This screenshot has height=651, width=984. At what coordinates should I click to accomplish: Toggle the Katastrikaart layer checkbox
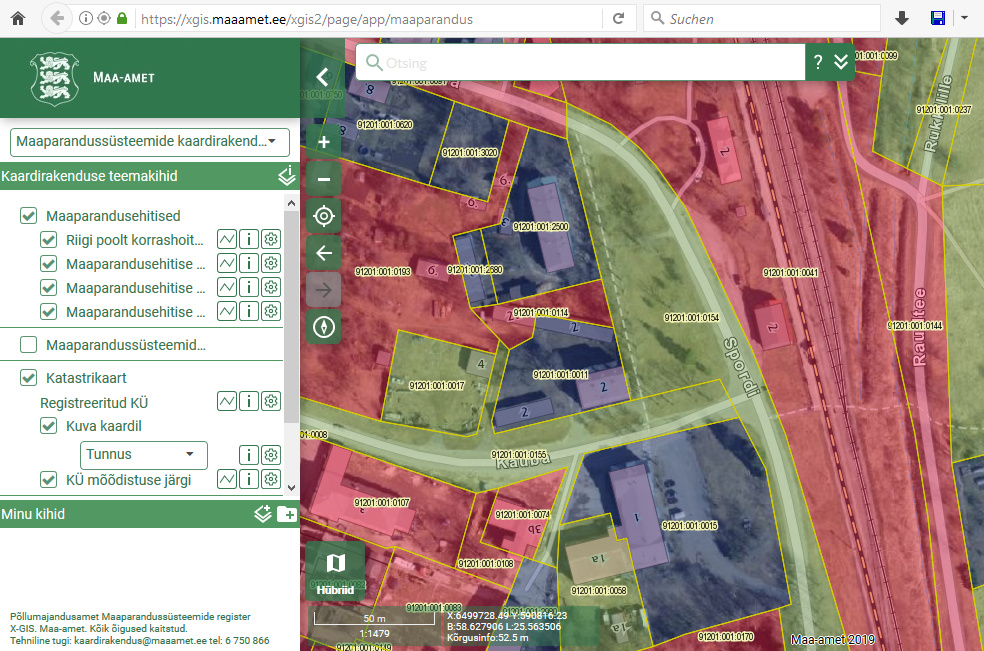(x=29, y=378)
